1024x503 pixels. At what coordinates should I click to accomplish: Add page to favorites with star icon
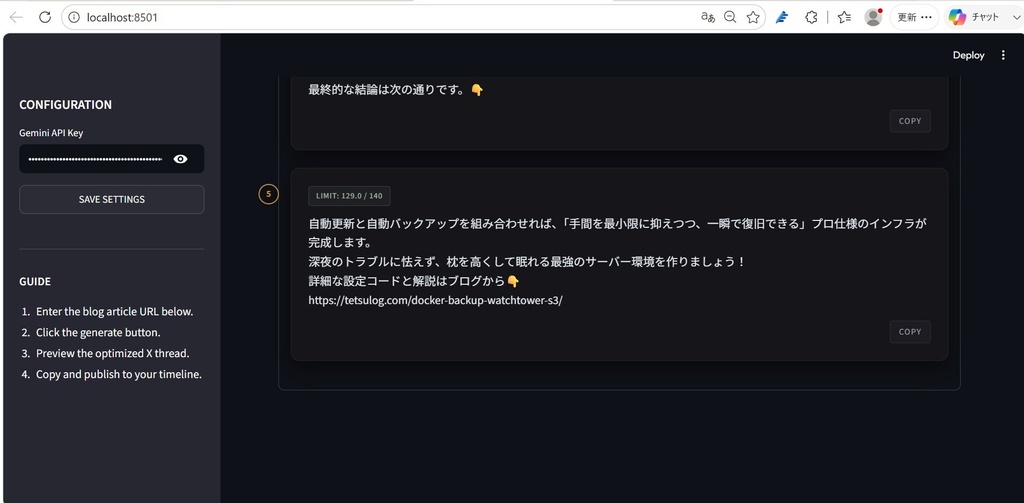coord(753,18)
